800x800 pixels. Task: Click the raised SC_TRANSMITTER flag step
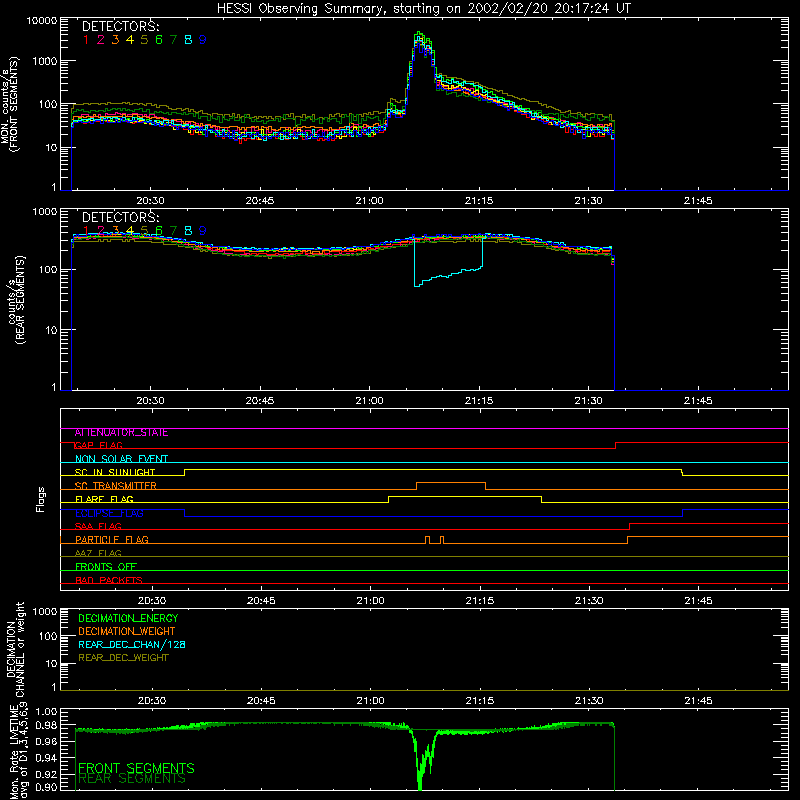pyautogui.click(x=451, y=483)
